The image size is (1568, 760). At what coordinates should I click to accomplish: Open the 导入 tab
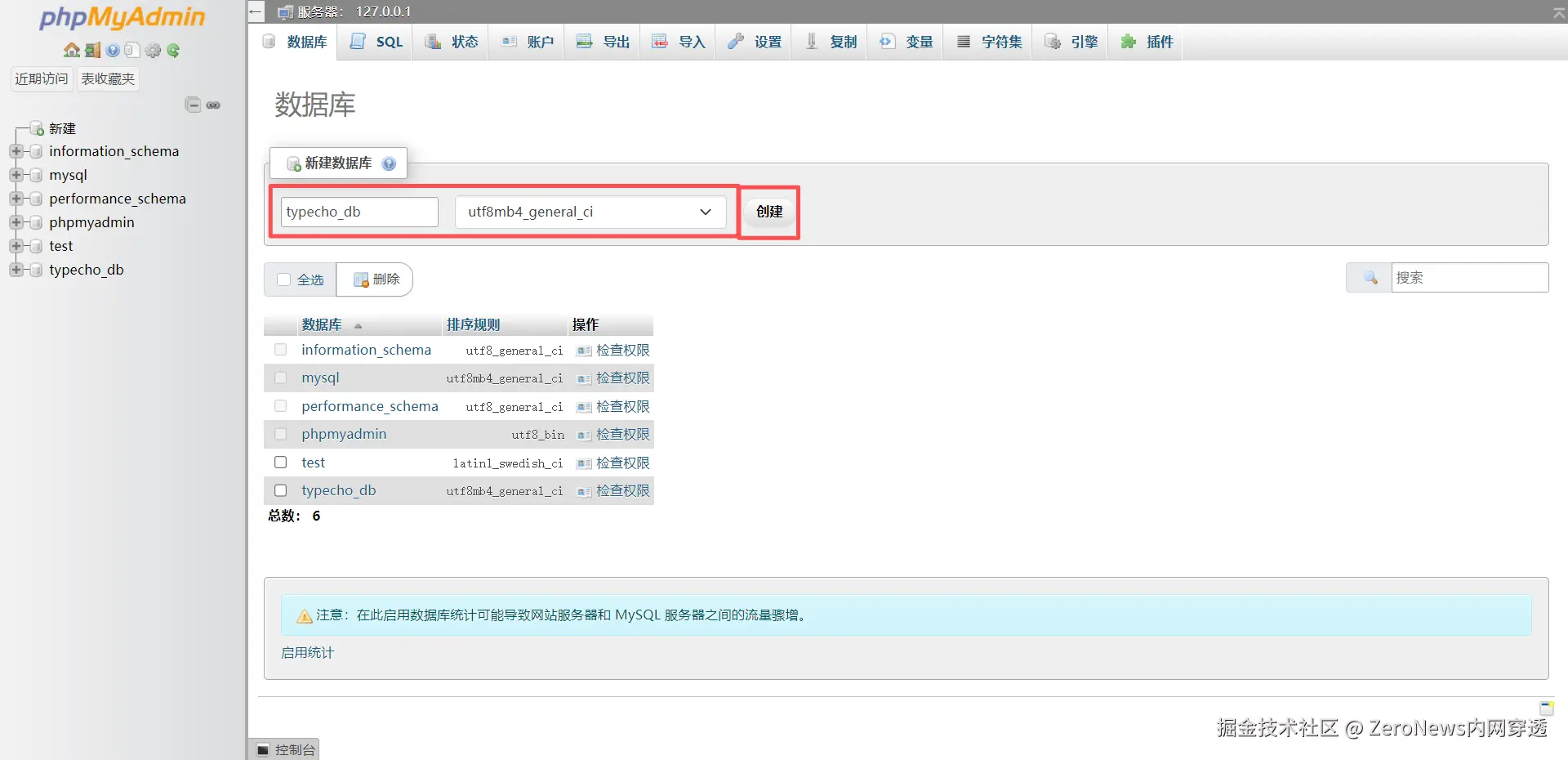[x=679, y=42]
